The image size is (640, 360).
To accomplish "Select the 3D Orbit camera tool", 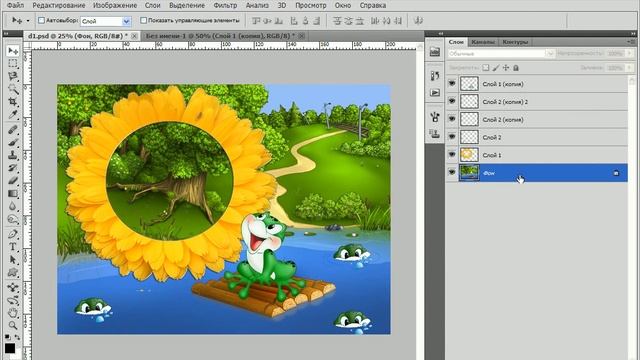I will pyautogui.click(x=13, y=300).
